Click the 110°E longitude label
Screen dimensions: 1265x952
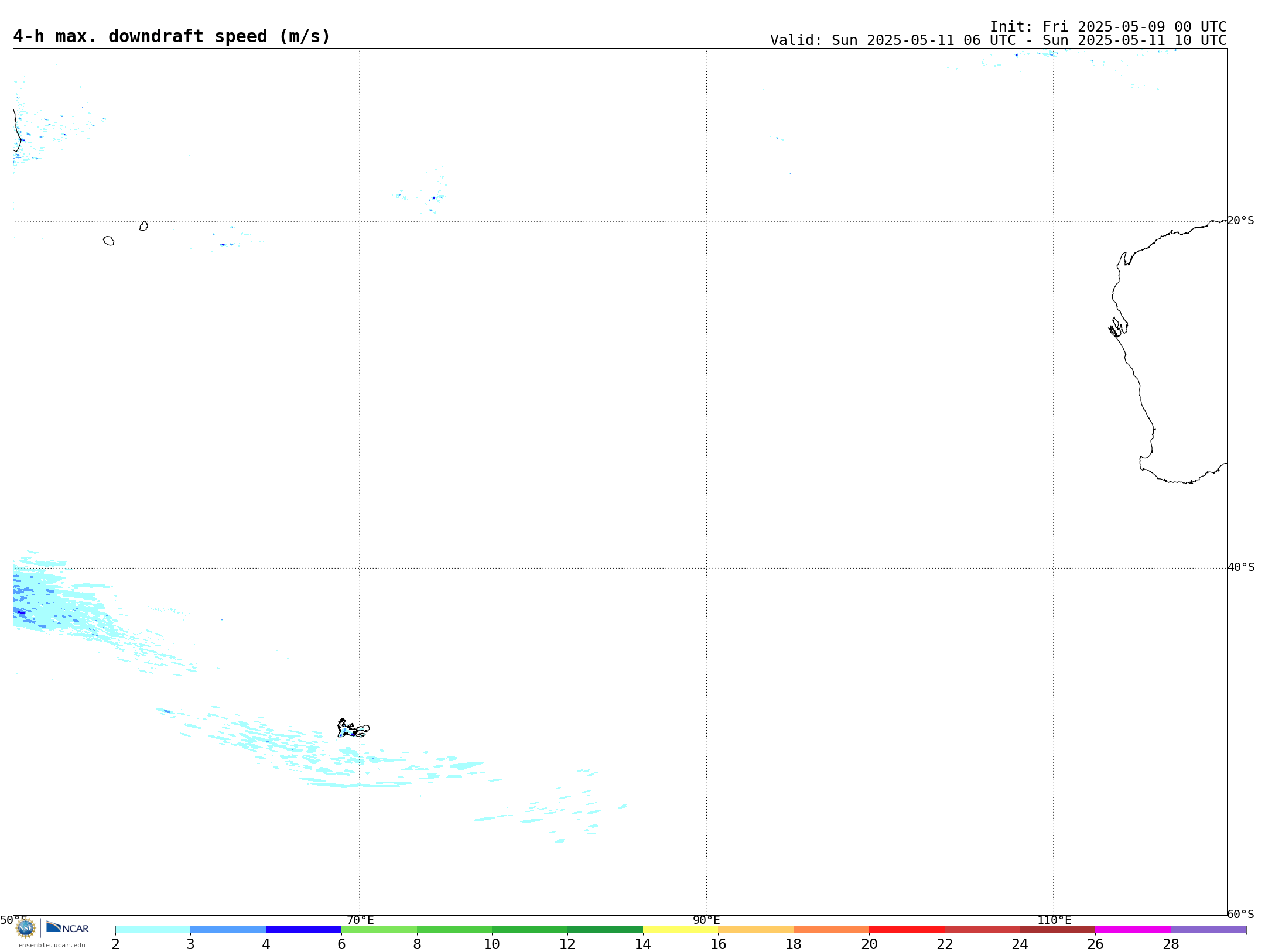click(1054, 920)
